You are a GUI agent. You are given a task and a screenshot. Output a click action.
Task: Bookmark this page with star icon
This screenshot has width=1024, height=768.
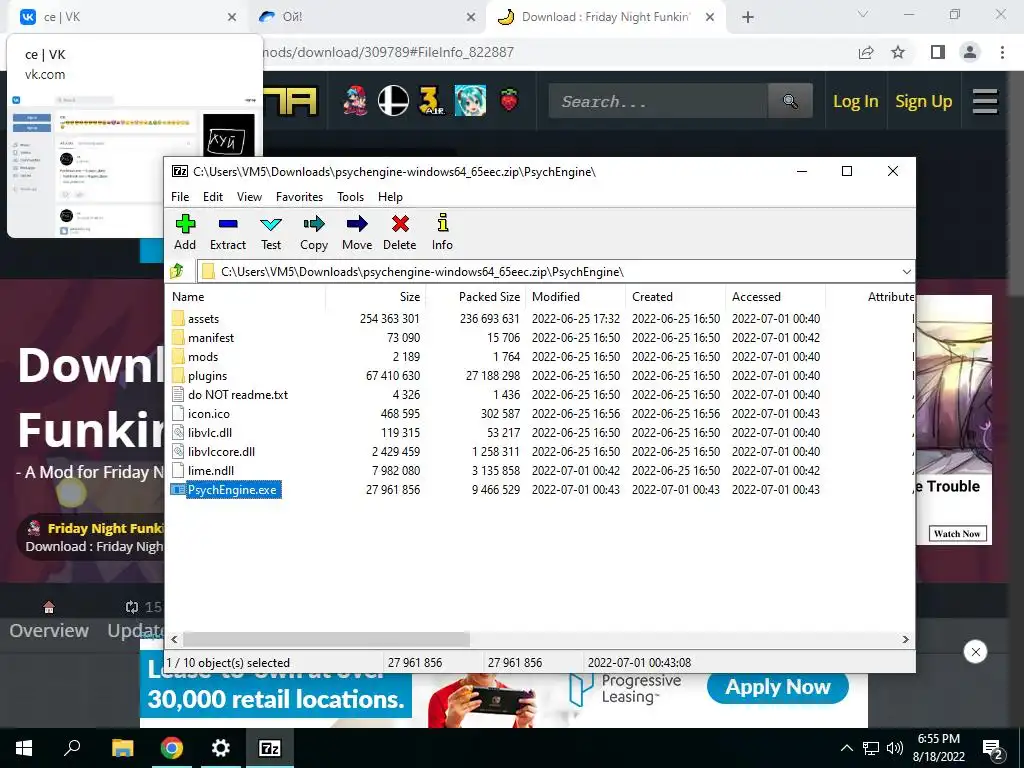pyautogui.click(x=898, y=52)
